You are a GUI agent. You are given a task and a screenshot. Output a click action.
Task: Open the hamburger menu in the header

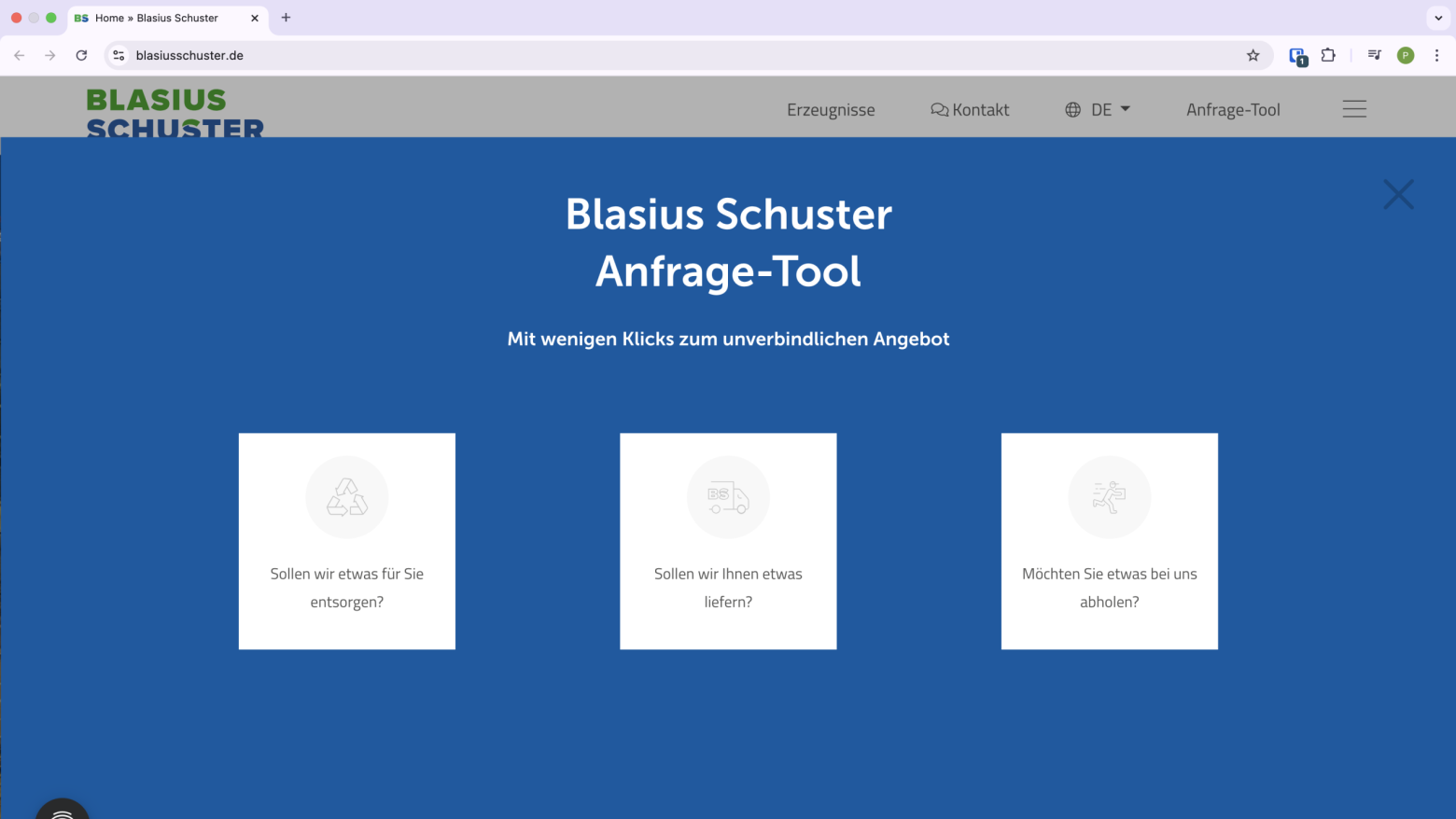point(1354,109)
